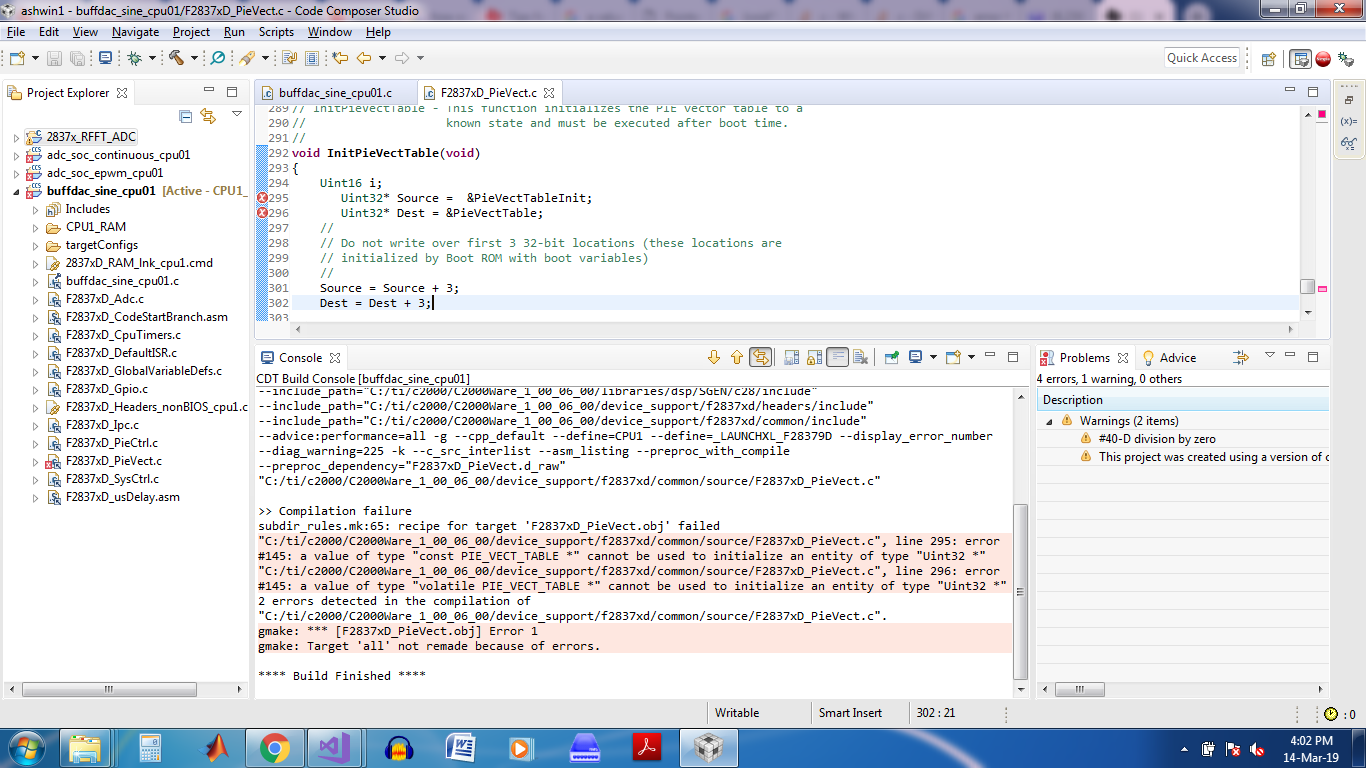
Task: Expand the Includes folder node
Action: click(36, 209)
